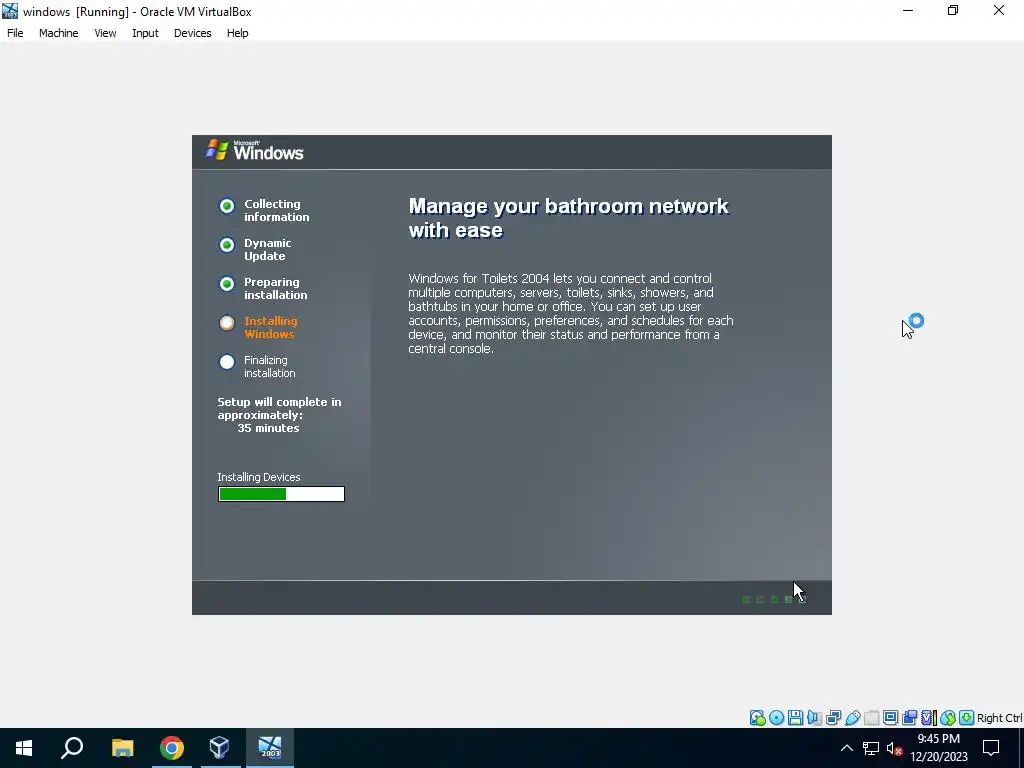Click the 'Windows for Toilets 2004' description paragraph
1024x768 pixels.
(x=571, y=313)
